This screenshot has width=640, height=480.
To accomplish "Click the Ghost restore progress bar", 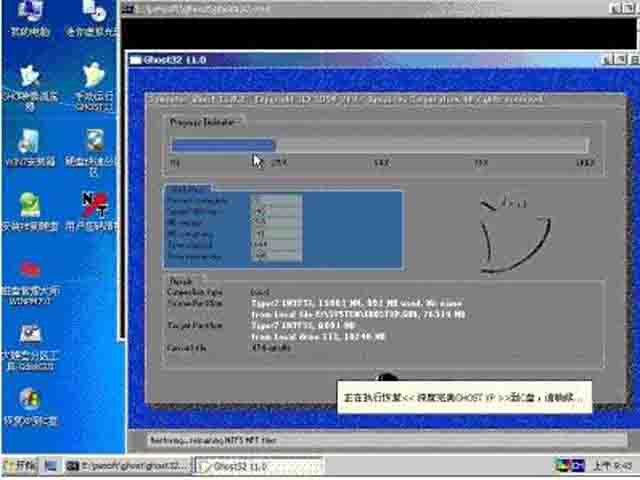I will [380, 145].
